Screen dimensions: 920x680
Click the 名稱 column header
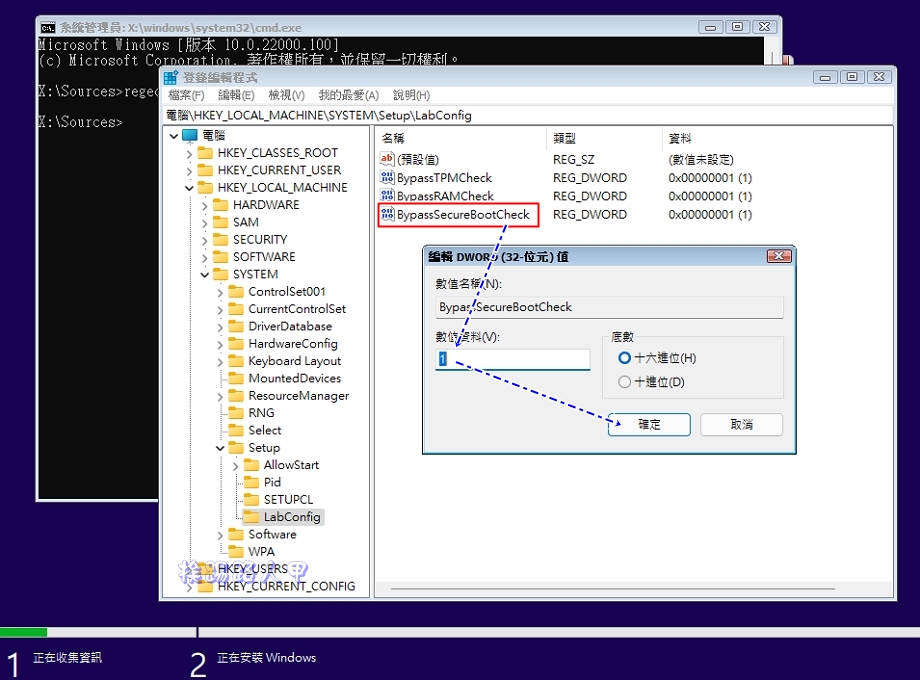(x=461, y=138)
